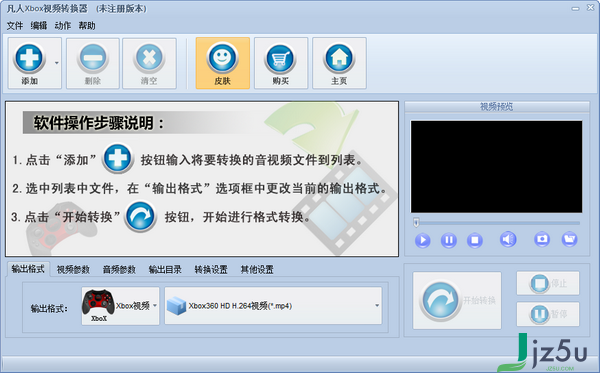The image size is (600, 373).
Task: Minimize the converter window
Action: (x=576, y=8)
